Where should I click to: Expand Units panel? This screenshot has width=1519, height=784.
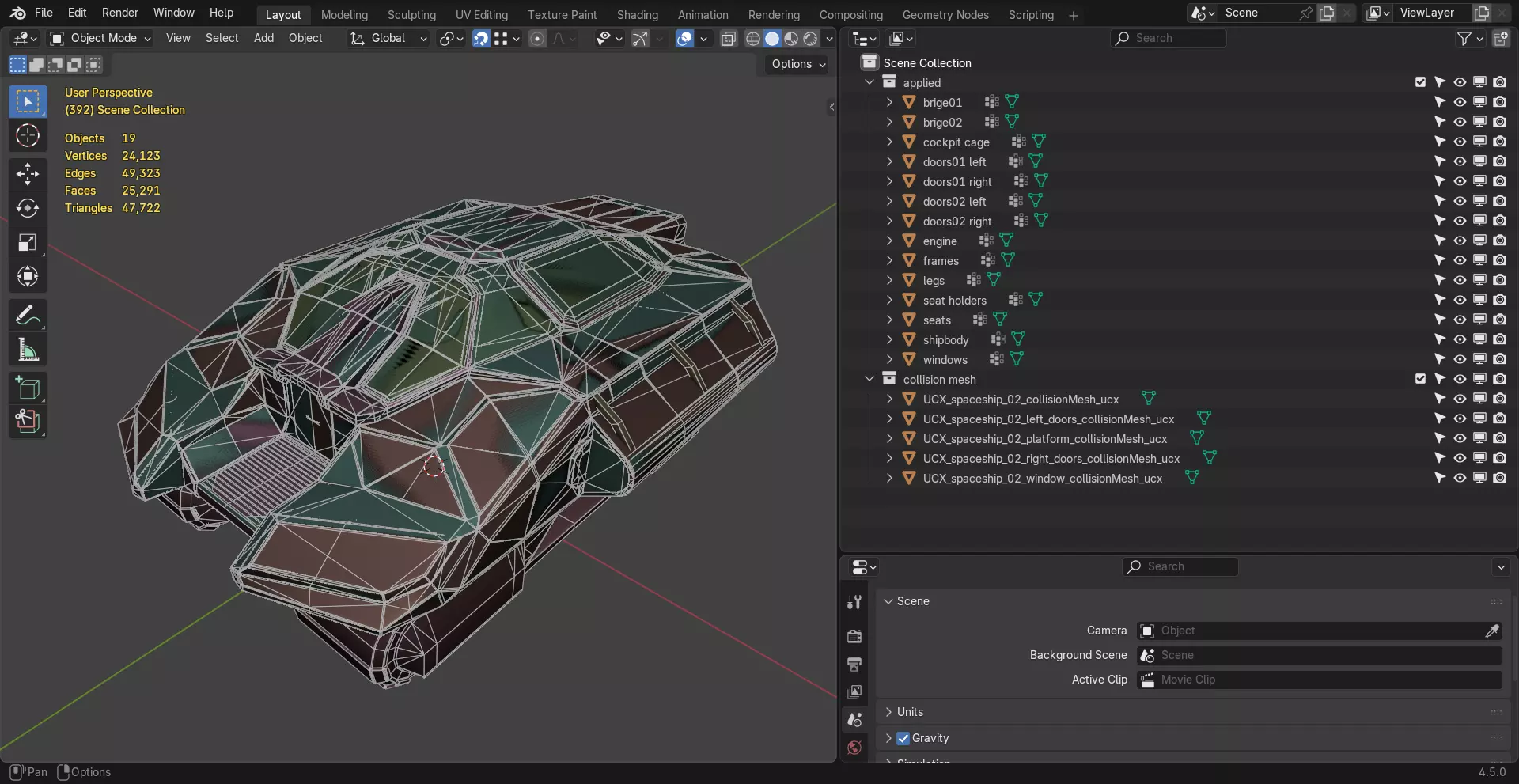[888, 712]
